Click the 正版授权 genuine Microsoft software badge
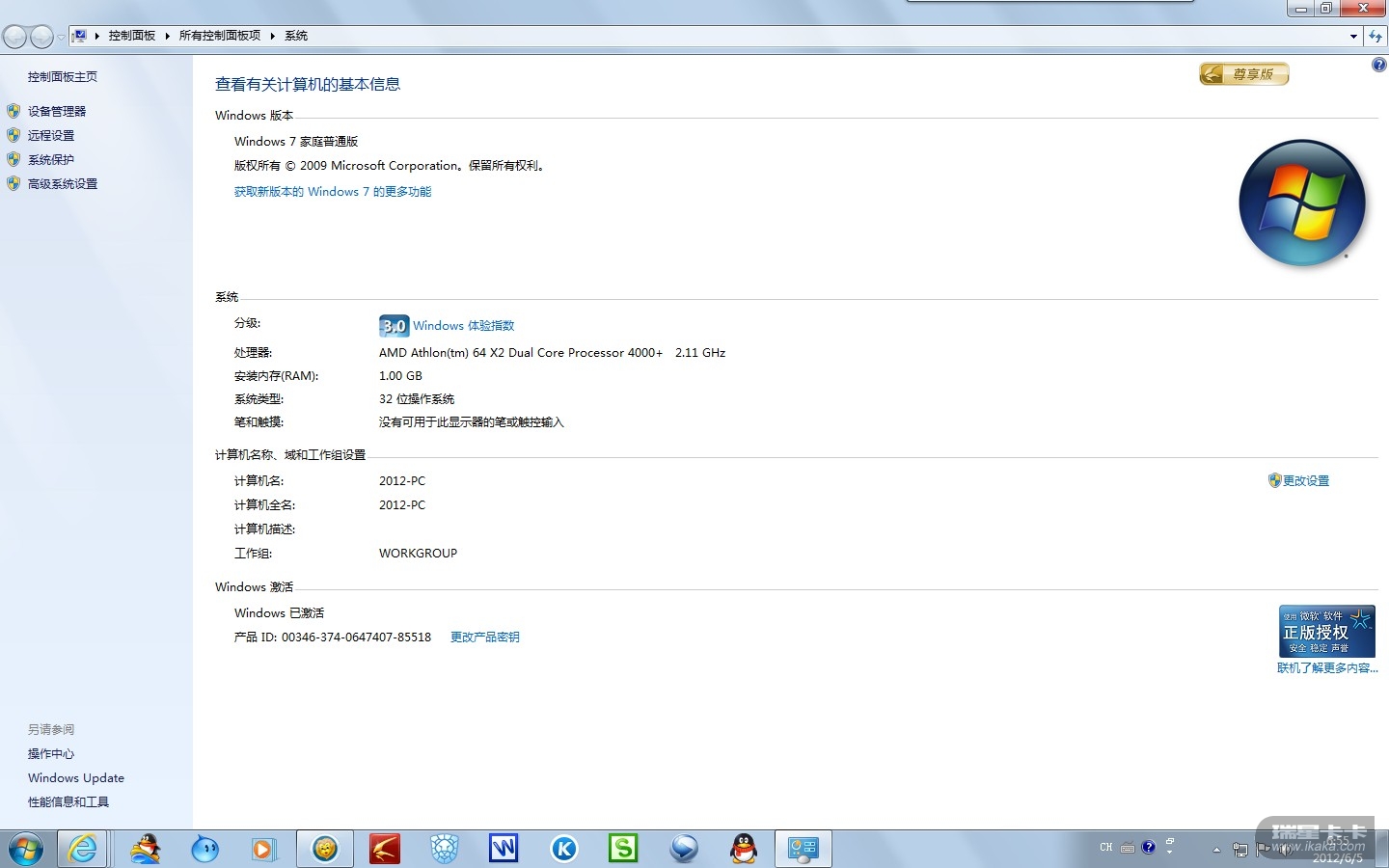Screen dimensions: 1389x868 pos(1327,631)
